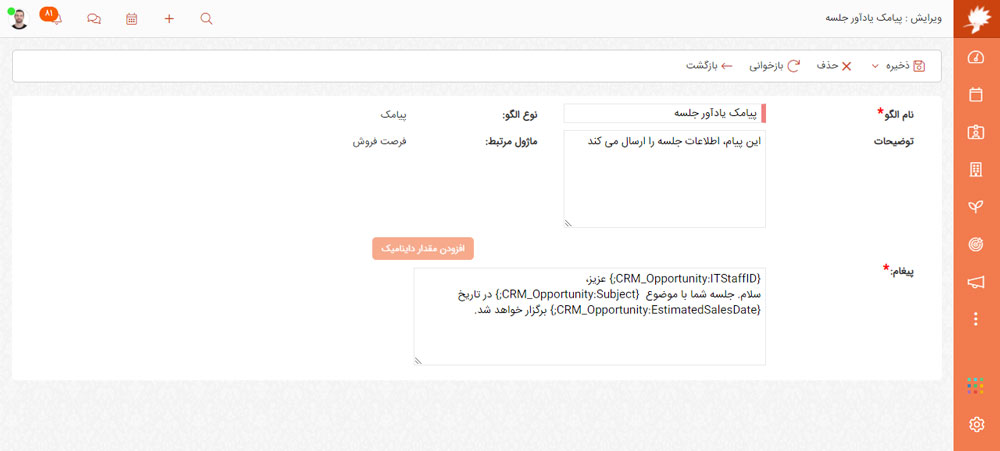
Task: Open the settings gear in sidebar
Action: pyautogui.click(x=976, y=424)
